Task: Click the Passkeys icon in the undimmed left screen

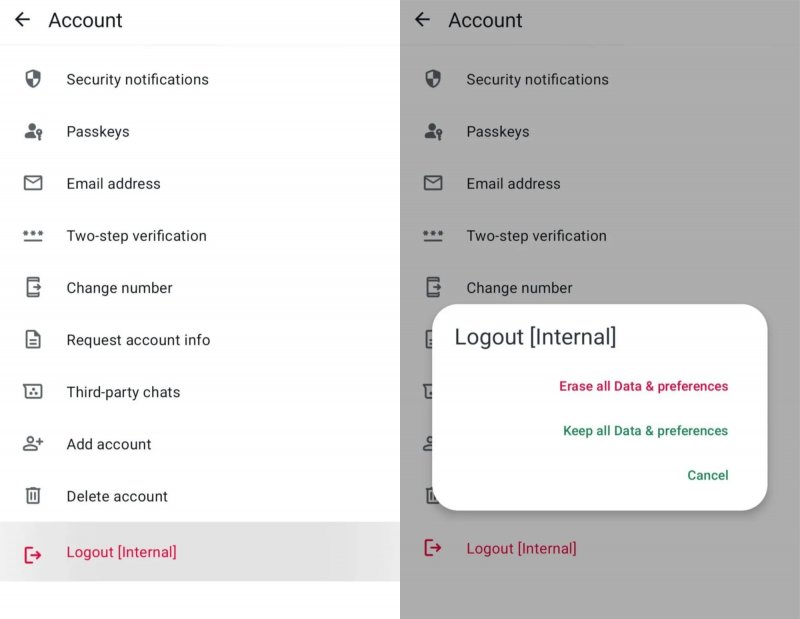Action: click(x=33, y=131)
